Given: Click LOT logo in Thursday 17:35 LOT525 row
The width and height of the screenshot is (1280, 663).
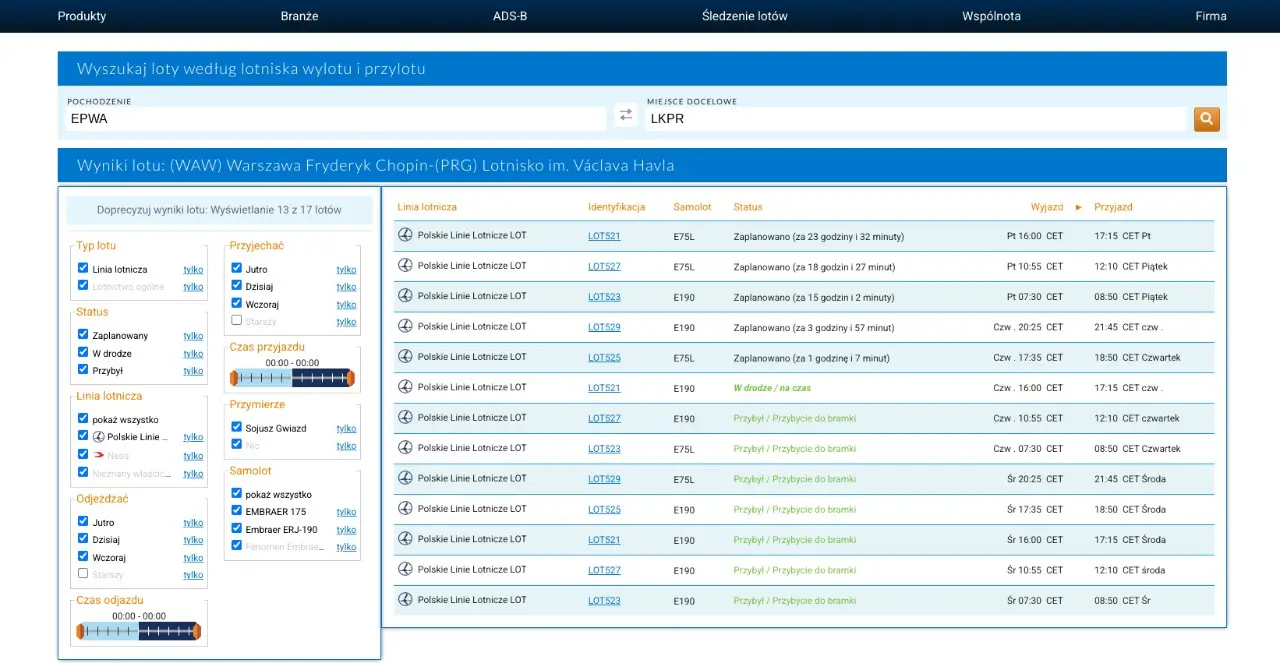Looking at the screenshot, I should (x=405, y=357).
